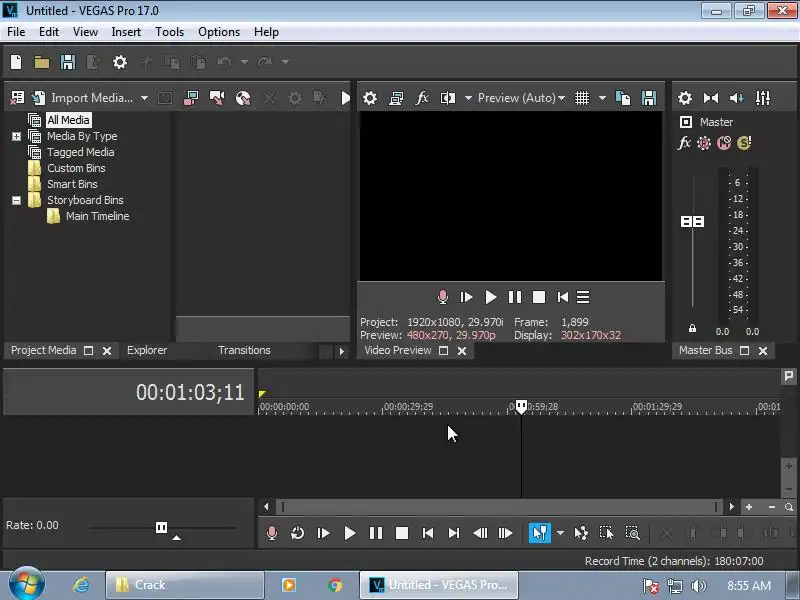Toggle Master automation settings icon
Image resolution: width=800 pixels, height=600 pixels.
coord(704,143)
